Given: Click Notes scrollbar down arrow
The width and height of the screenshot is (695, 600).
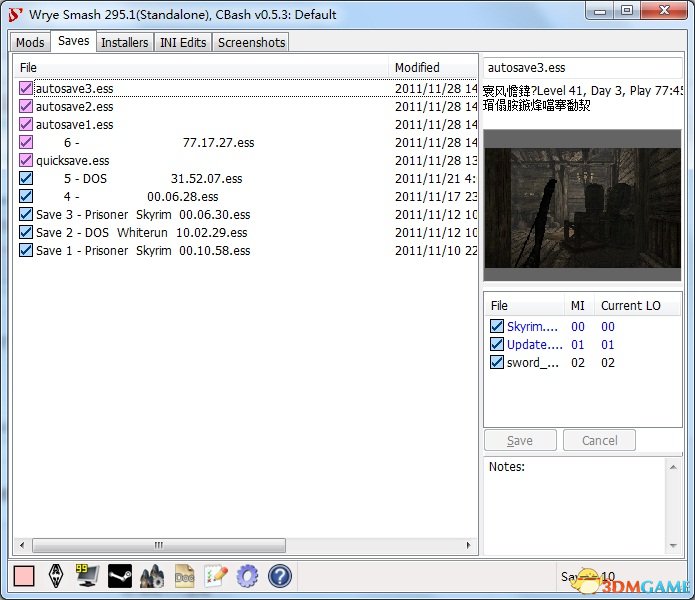Looking at the screenshot, I should tap(673, 545).
